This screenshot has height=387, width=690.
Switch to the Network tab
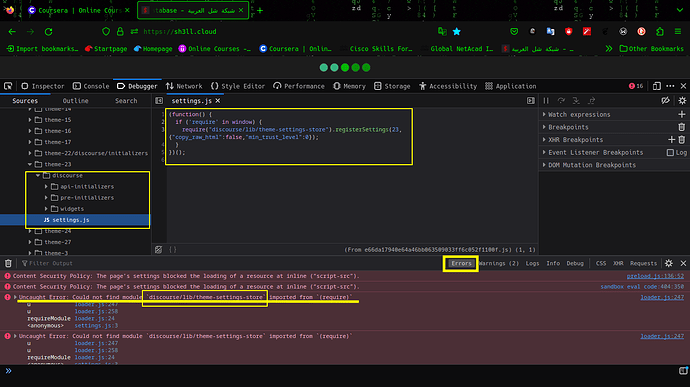tap(184, 86)
